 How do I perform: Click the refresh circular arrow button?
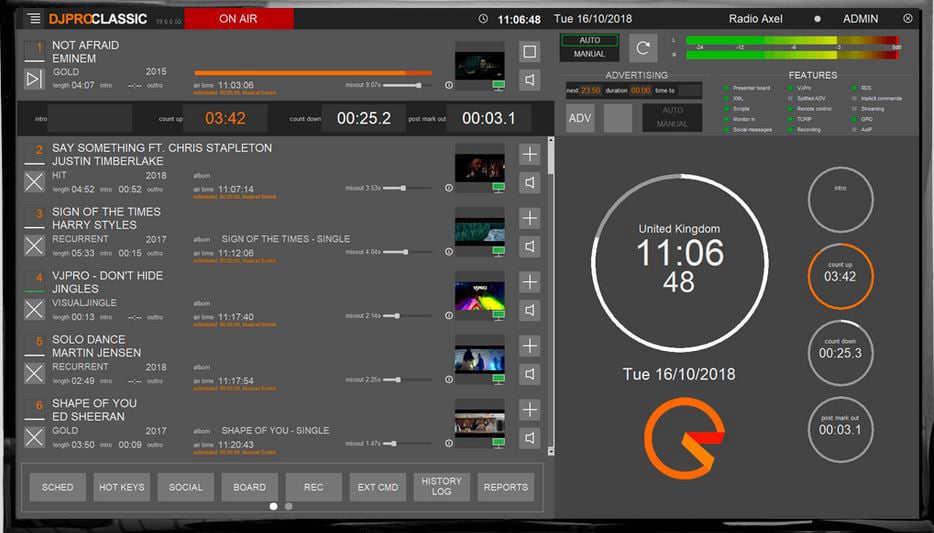643,48
